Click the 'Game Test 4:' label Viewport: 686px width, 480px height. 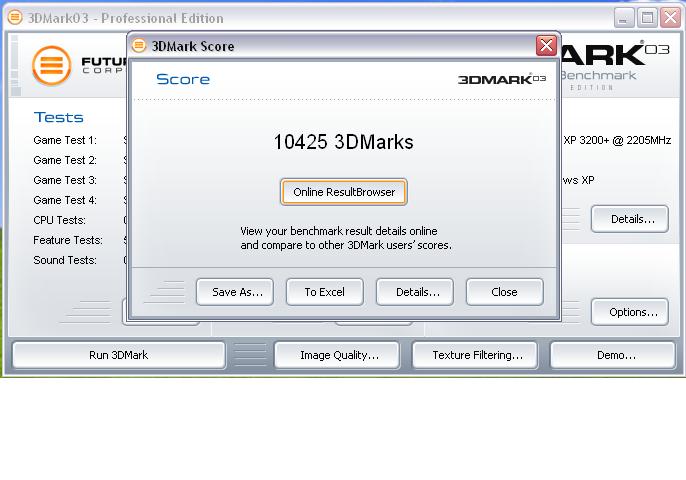(x=65, y=200)
